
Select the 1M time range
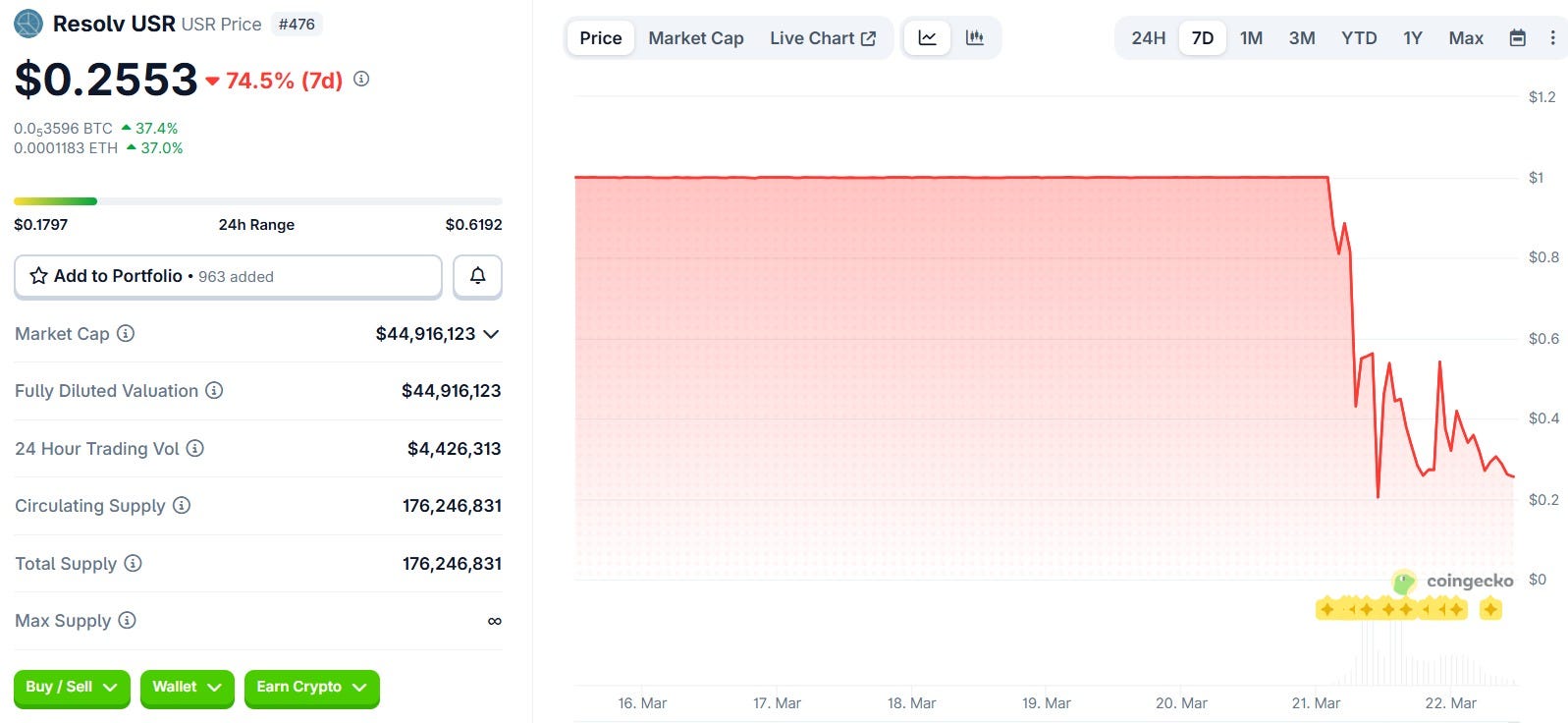point(1251,37)
